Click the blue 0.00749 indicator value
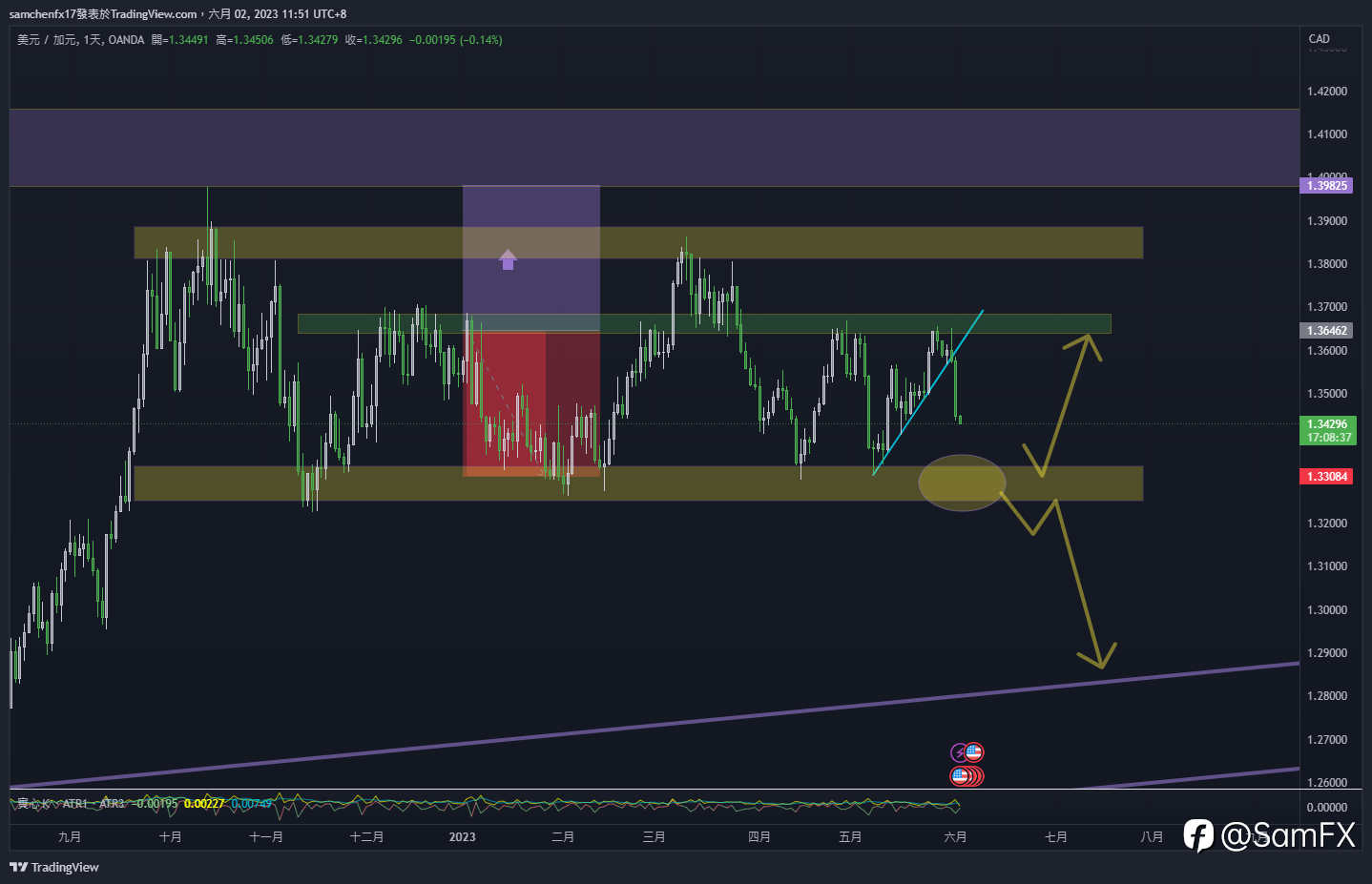Screen dimensions: 1372x884 point(252,804)
